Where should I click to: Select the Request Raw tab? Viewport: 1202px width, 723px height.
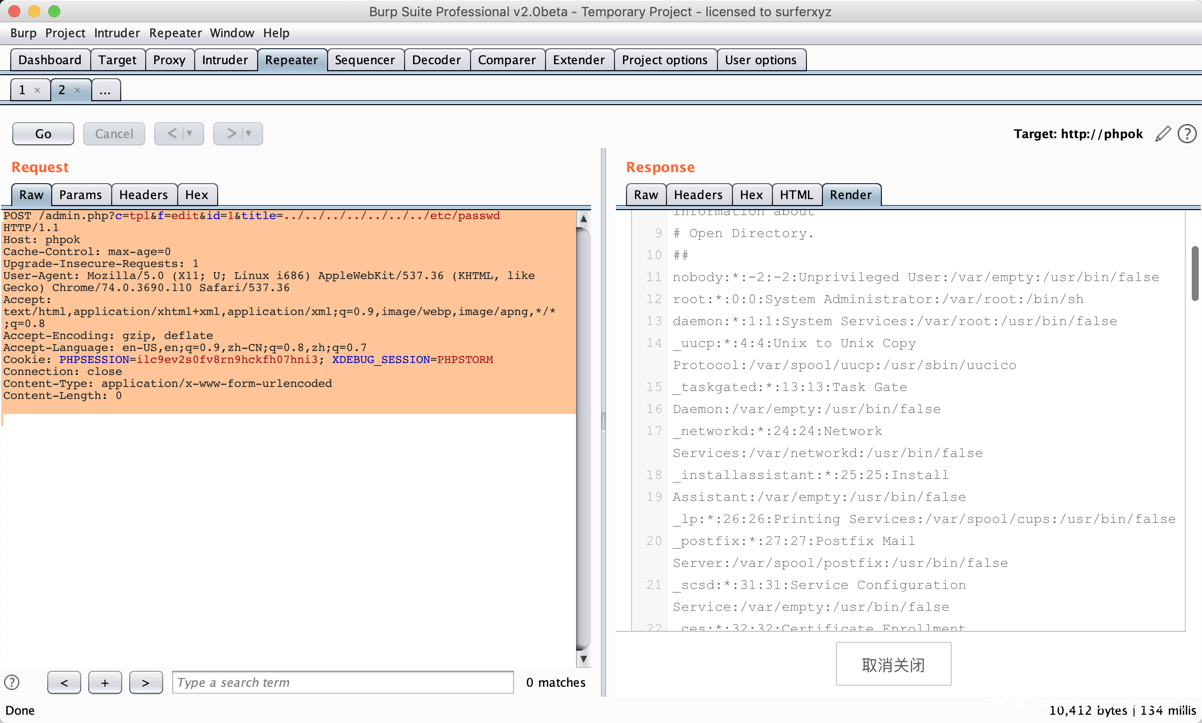[32, 195]
